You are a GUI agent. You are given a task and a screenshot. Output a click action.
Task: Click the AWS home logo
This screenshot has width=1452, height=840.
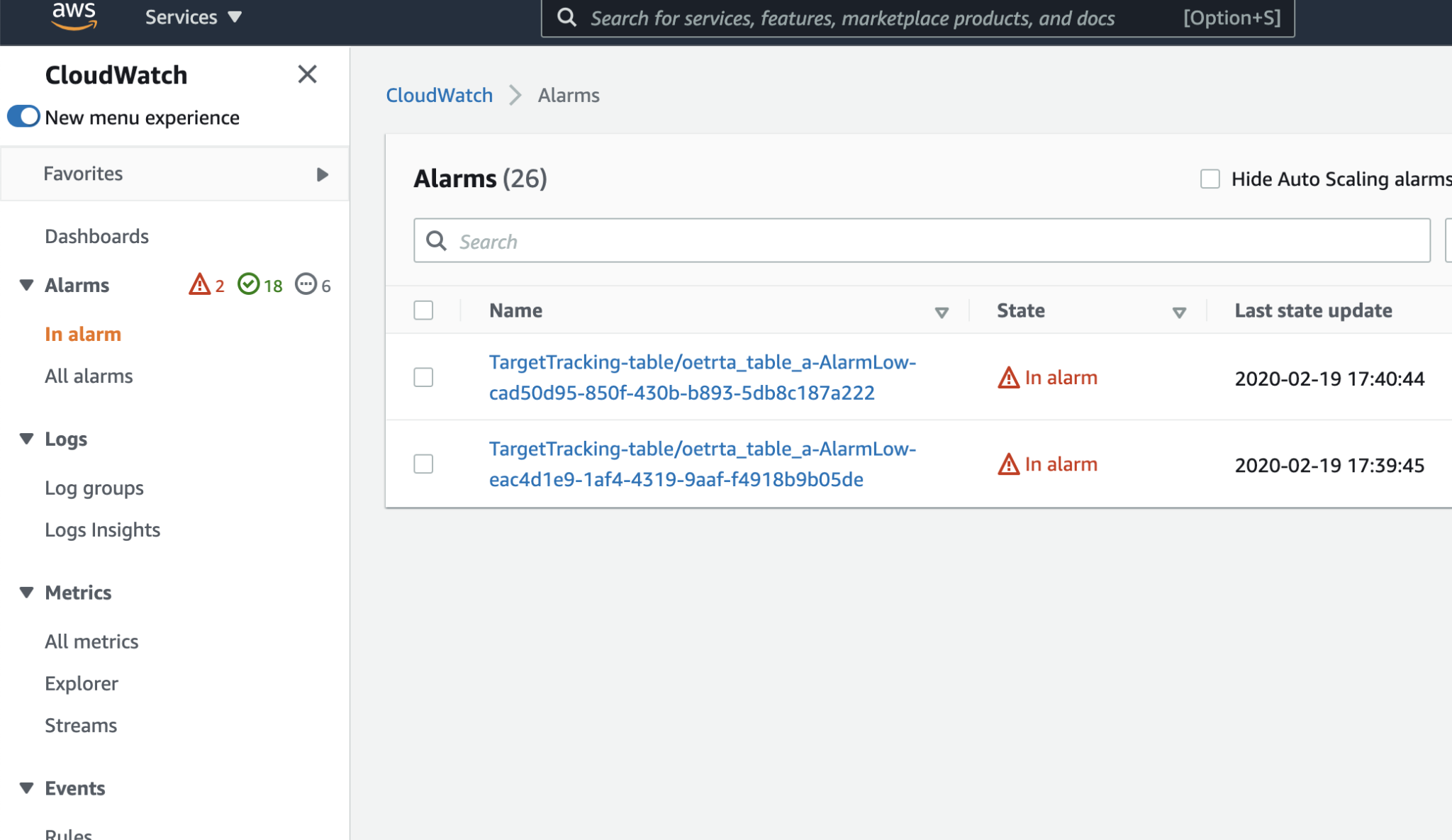[x=75, y=16]
